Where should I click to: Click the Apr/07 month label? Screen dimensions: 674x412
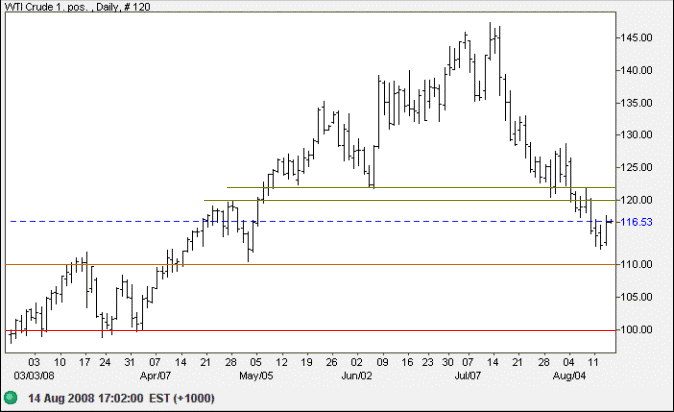[x=155, y=376]
